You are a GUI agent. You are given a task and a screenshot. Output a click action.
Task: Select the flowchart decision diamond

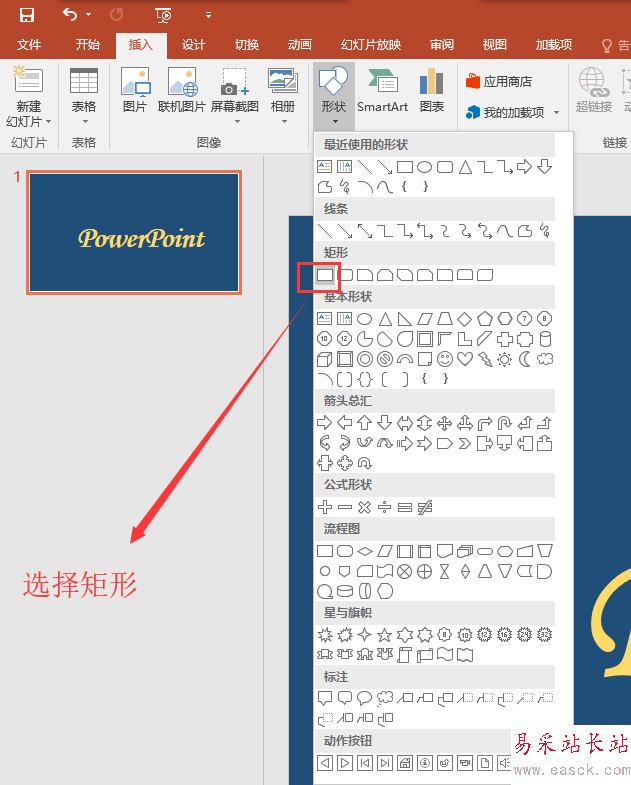coord(365,551)
